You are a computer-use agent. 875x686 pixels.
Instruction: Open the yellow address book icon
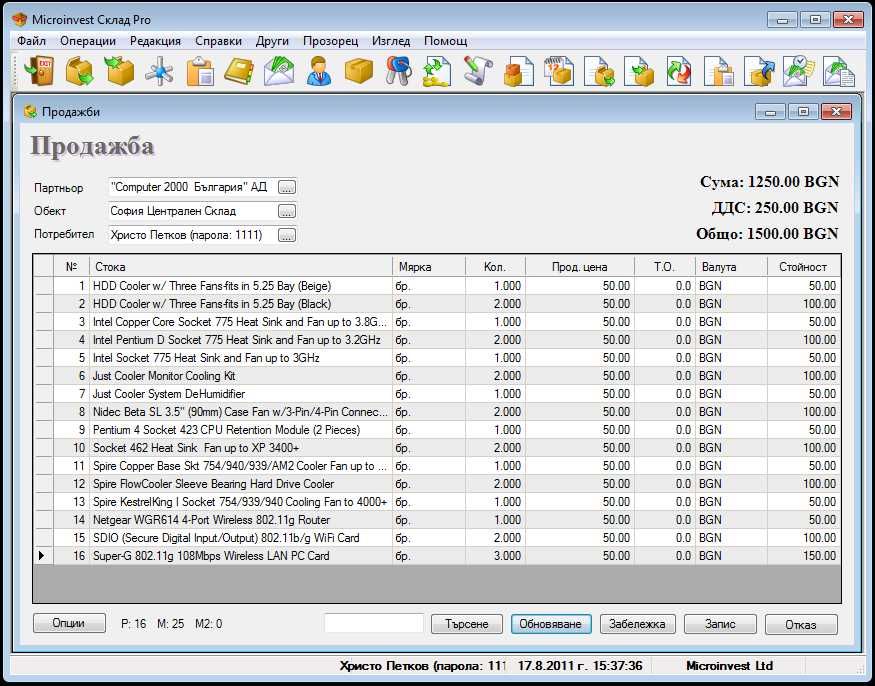tap(239, 71)
